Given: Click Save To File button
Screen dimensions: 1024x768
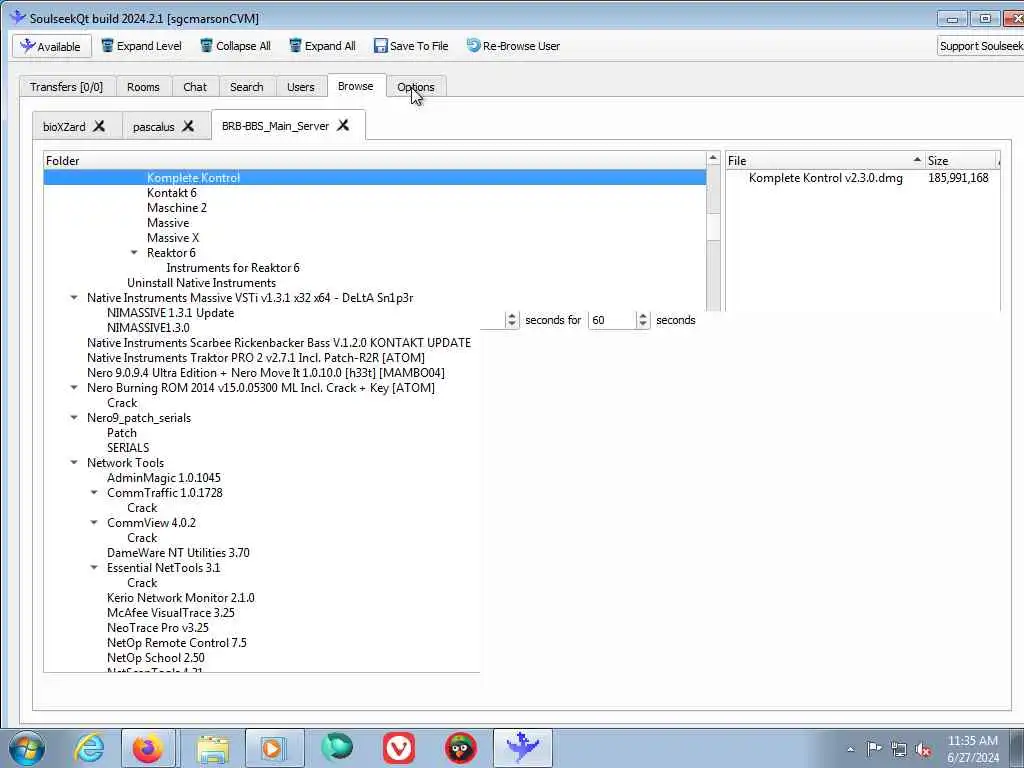Looking at the screenshot, I should (x=411, y=46).
